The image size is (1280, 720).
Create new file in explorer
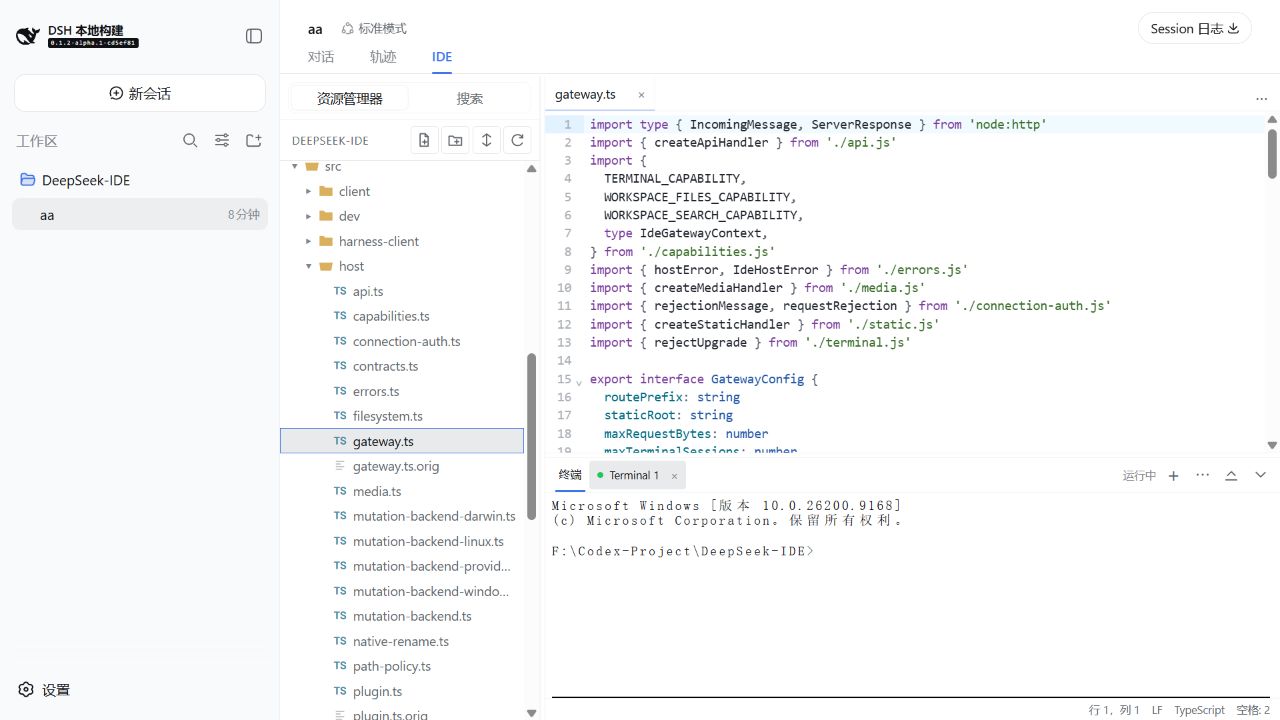[x=425, y=141]
